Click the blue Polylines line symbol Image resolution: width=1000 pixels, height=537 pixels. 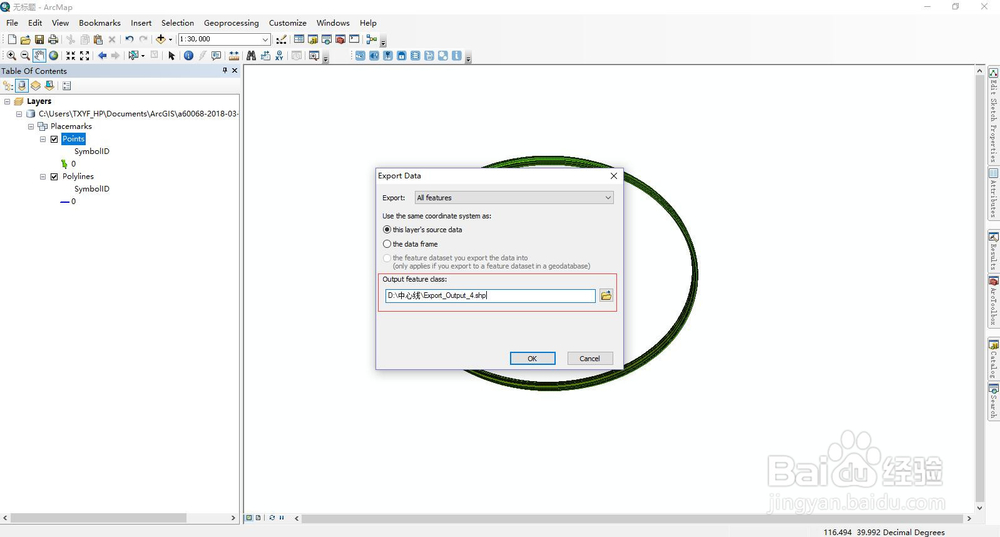(x=64, y=202)
